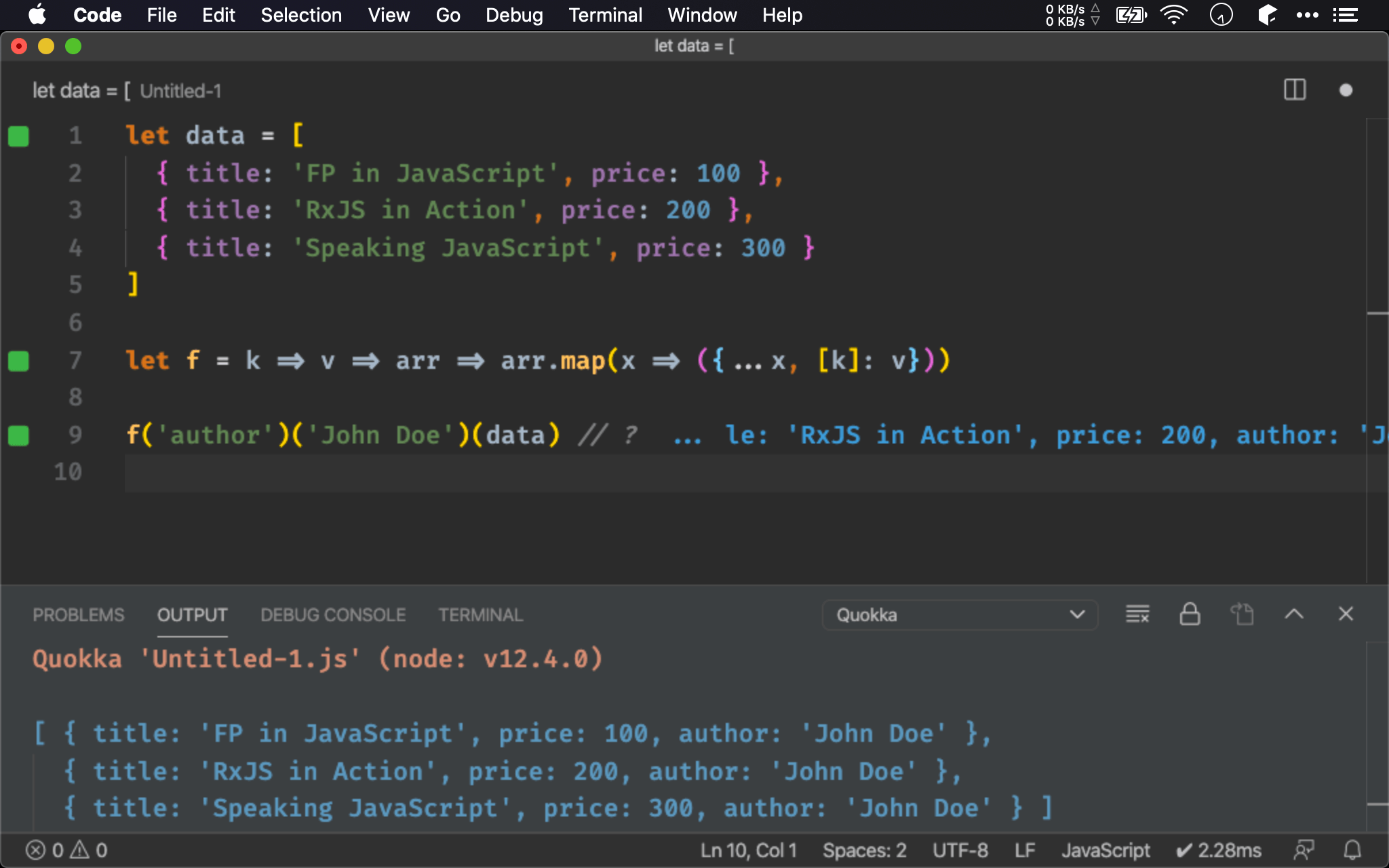The width and height of the screenshot is (1389, 868).
Task: Click the unsaved changes dot on the editor tab
Action: (1346, 90)
